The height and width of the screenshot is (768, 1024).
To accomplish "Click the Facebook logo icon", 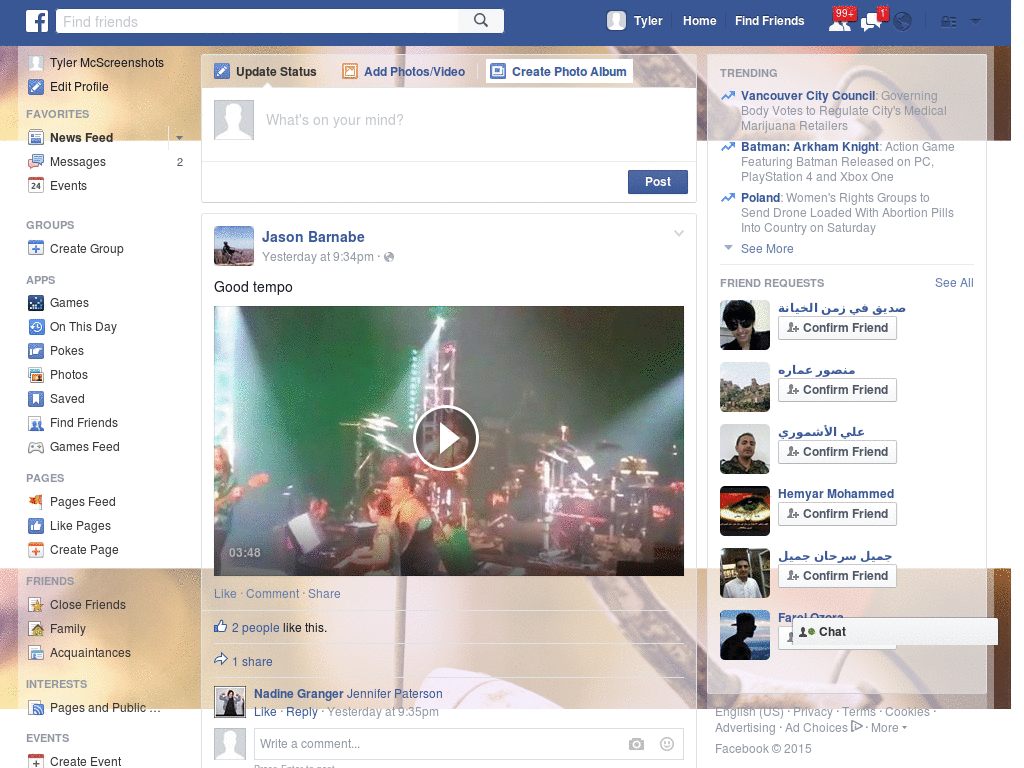I will 37,21.
